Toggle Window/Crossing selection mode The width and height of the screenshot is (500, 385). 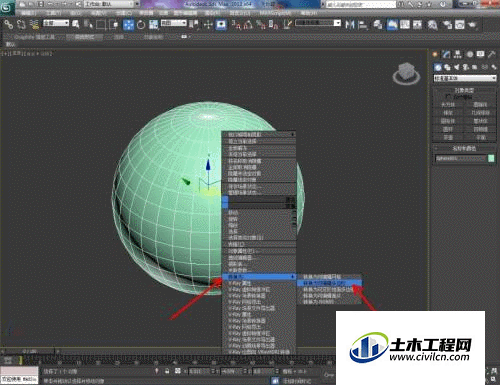114,24
